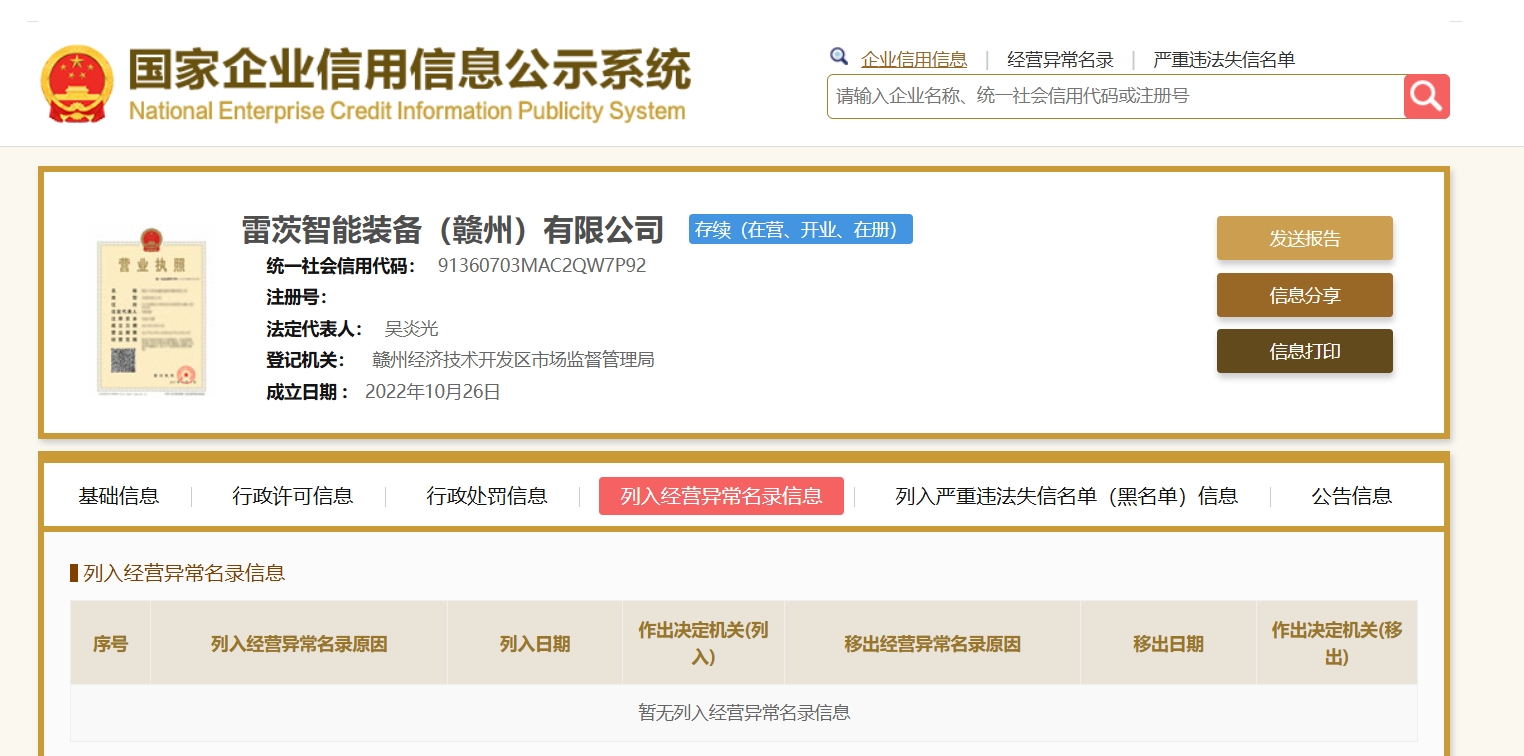Click the 暂无列入经营异常名录信息 empty-table message
This screenshot has height=756, width=1524.
tap(744, 713)
